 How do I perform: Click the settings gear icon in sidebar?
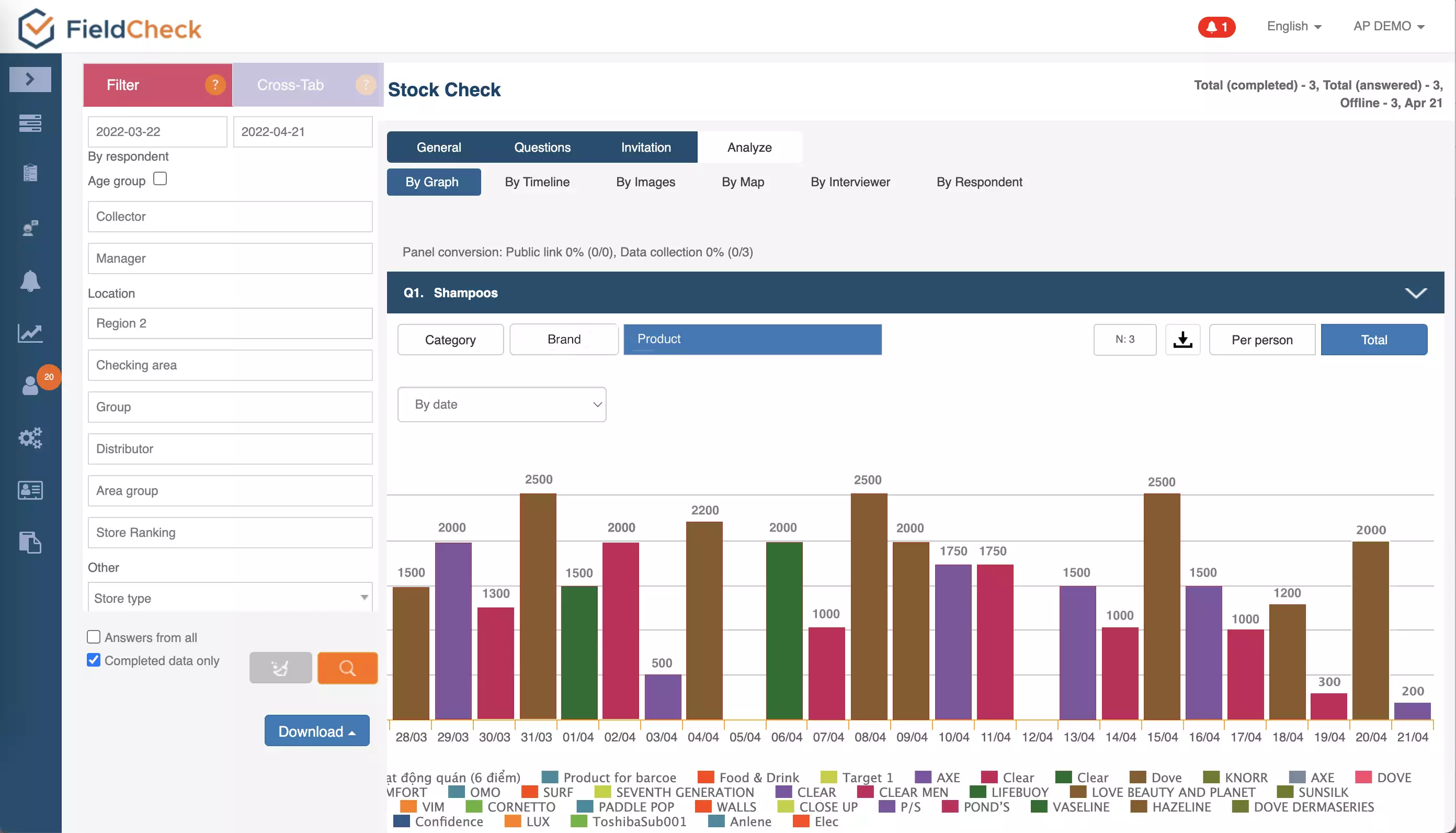pos(30,437)
